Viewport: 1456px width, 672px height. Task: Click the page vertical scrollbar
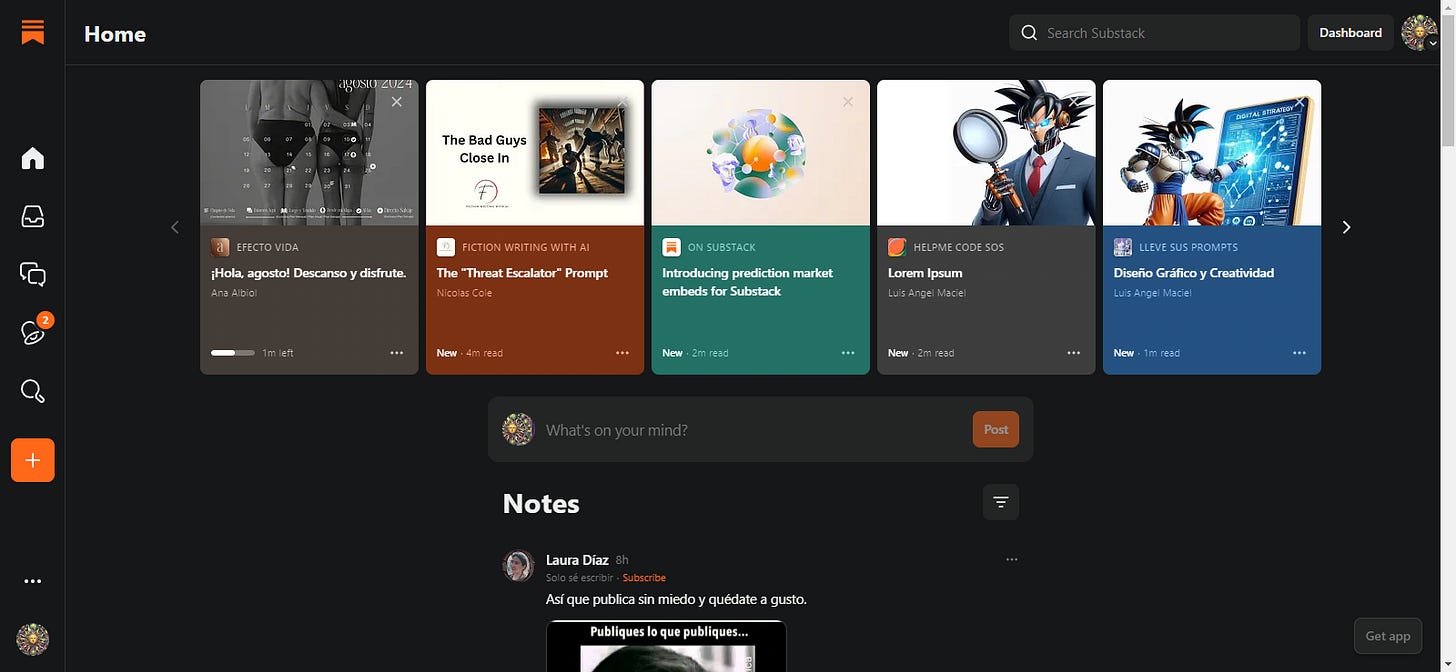tap(1447, 80)
